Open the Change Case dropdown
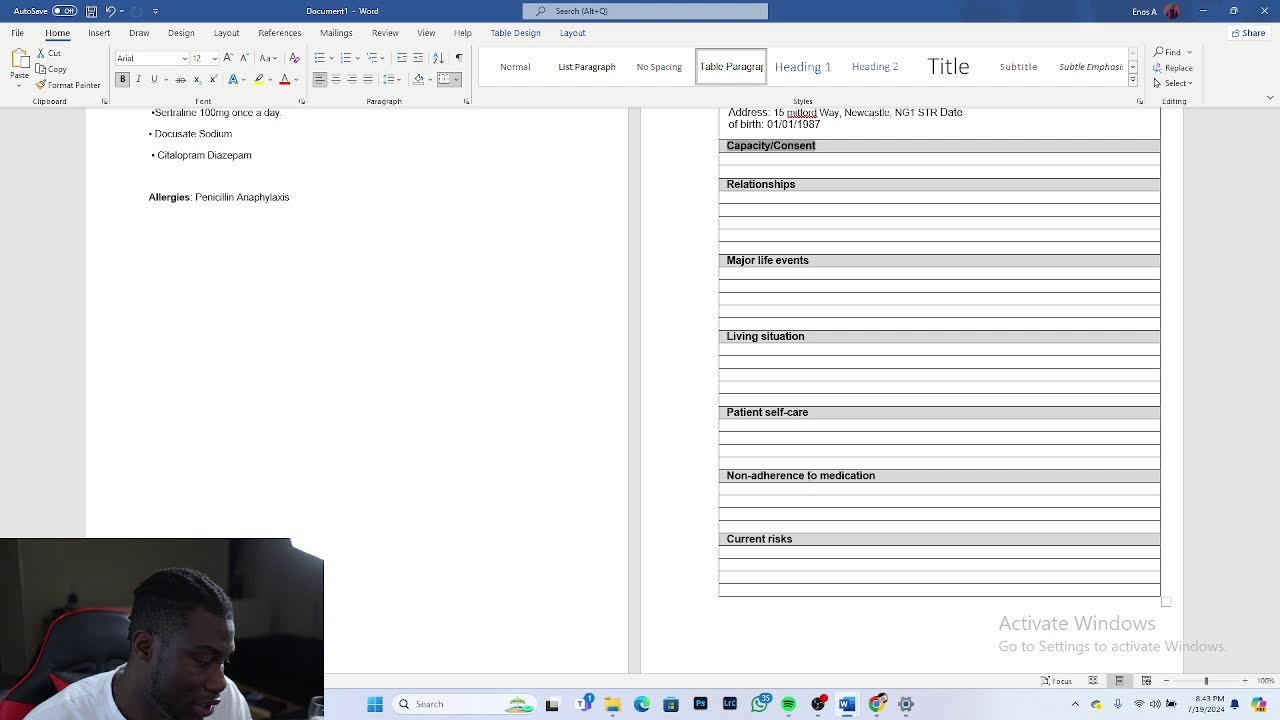Viewport: 1280px width, 720px height. click(269, 57)
